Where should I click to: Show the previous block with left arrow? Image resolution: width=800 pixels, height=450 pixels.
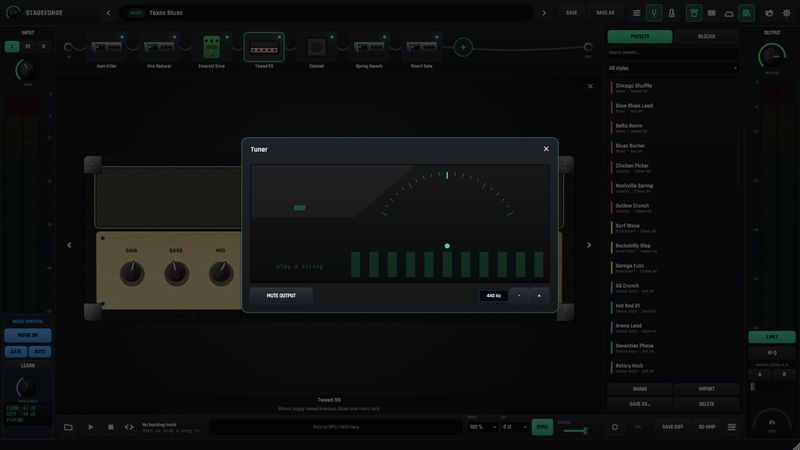69,245
